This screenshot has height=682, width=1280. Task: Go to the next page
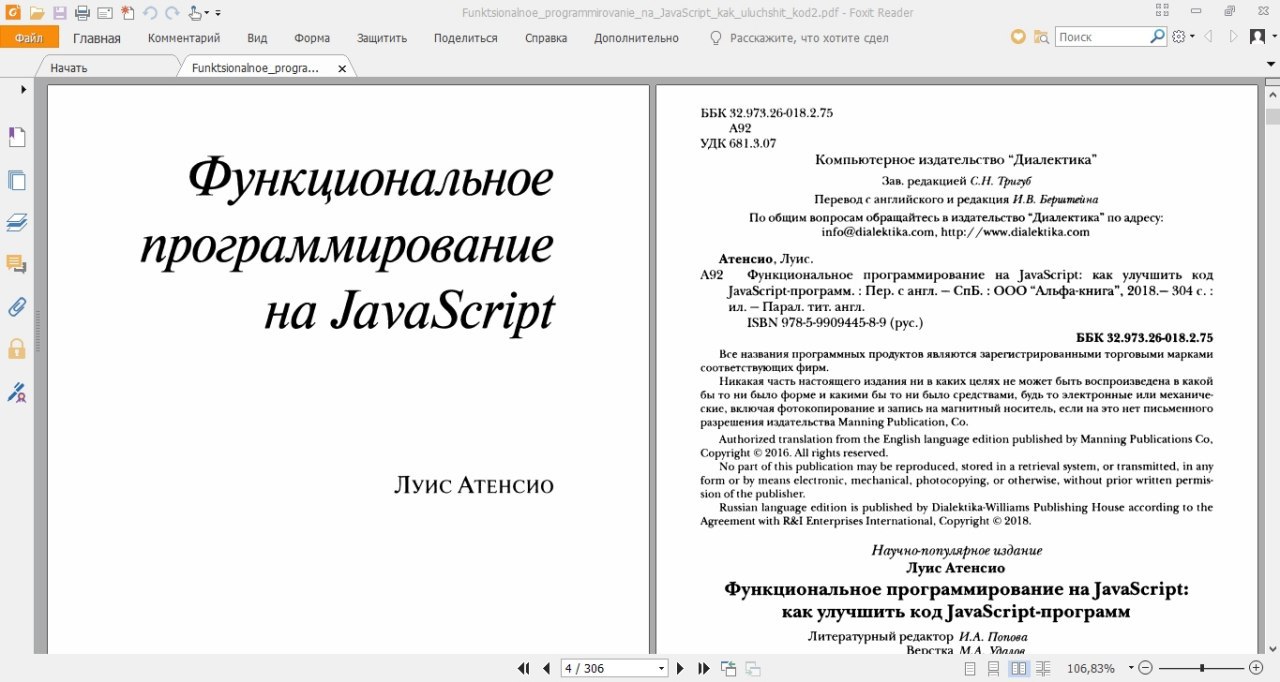click(681, 668)
